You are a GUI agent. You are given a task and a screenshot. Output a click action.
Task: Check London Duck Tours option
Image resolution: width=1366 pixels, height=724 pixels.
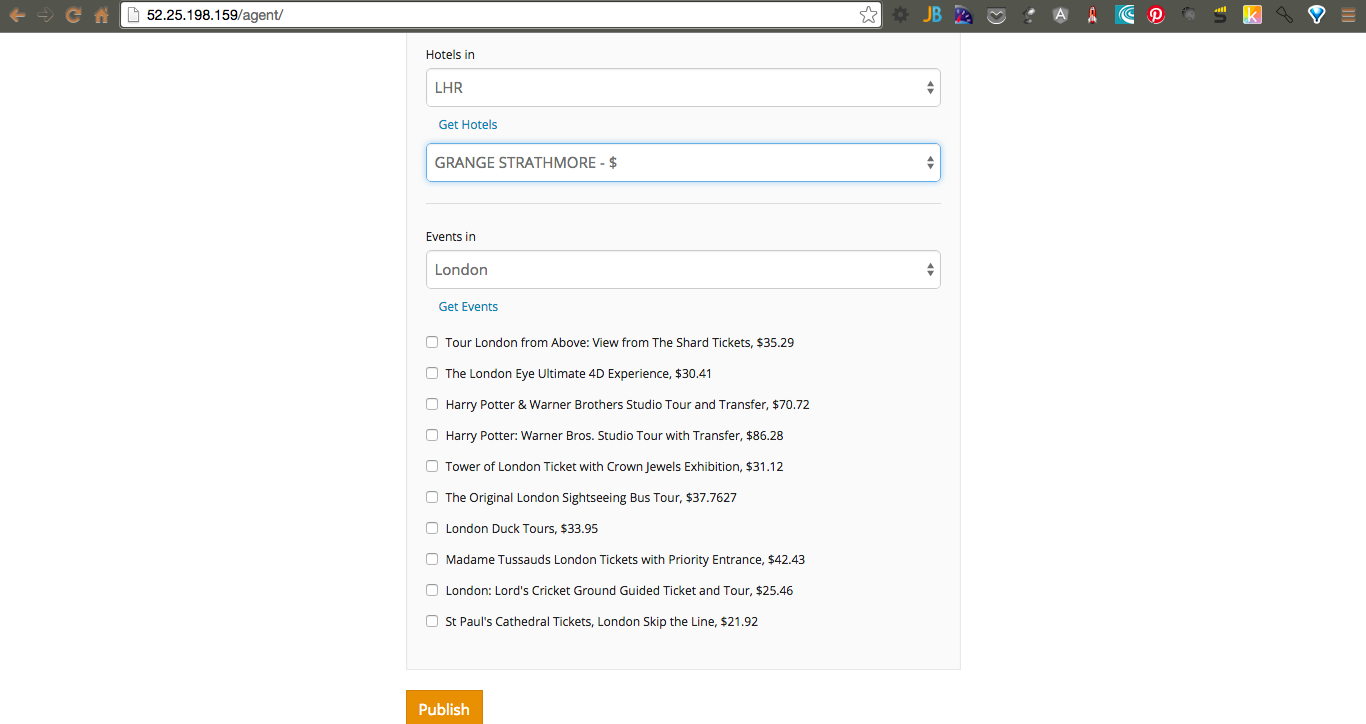pos(432,528)
